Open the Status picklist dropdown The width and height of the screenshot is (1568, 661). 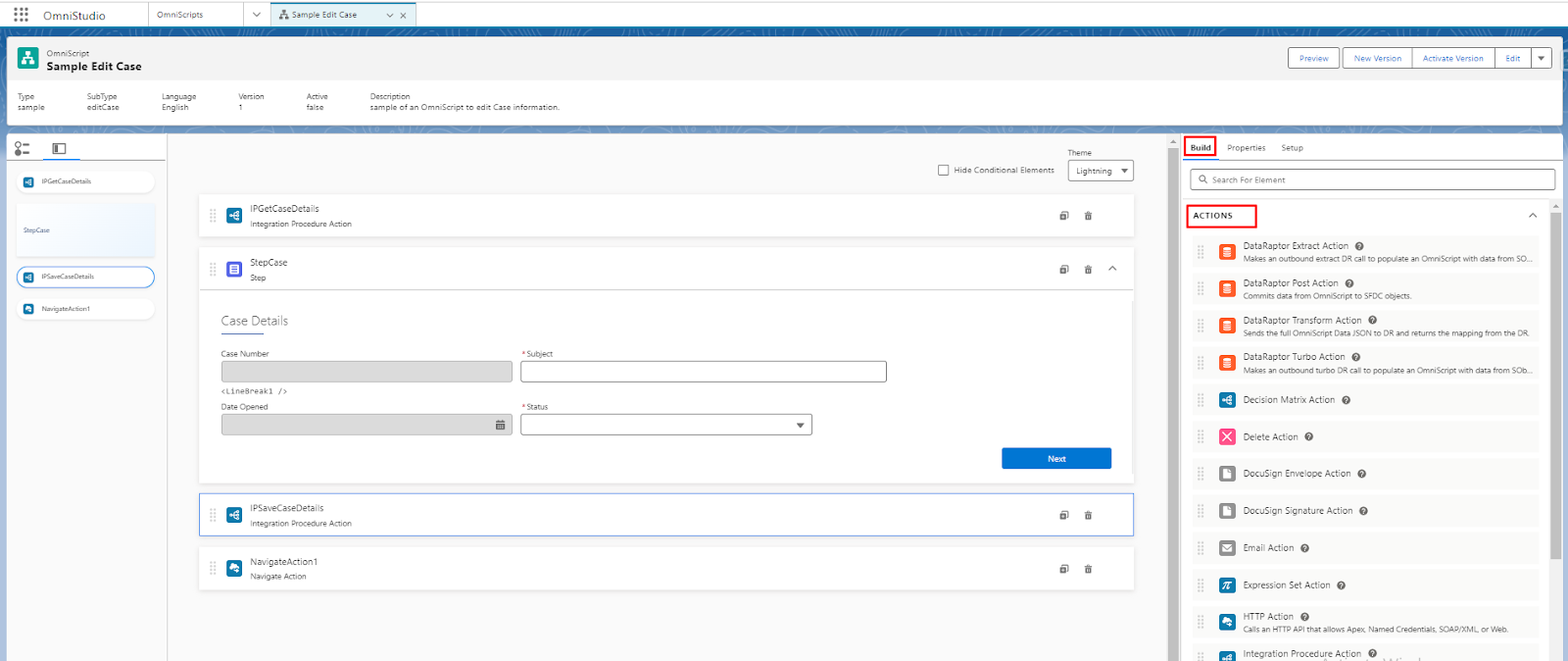point(666,425)
